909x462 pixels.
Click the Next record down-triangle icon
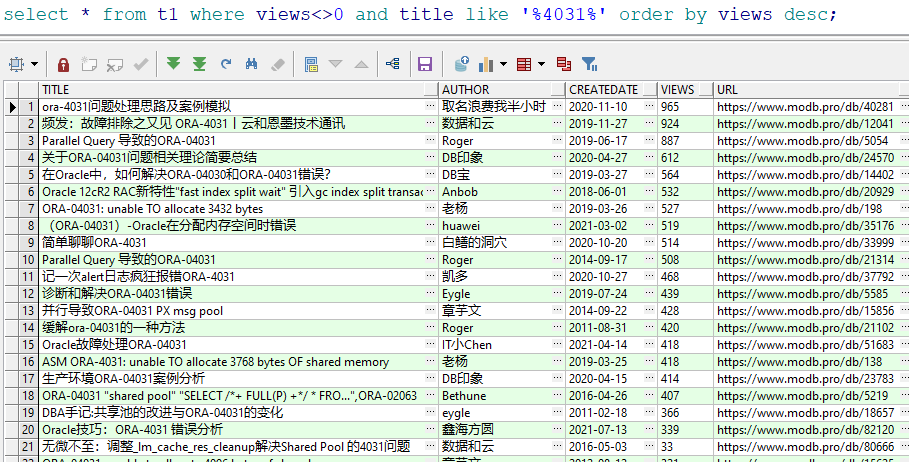pos(336,64)
